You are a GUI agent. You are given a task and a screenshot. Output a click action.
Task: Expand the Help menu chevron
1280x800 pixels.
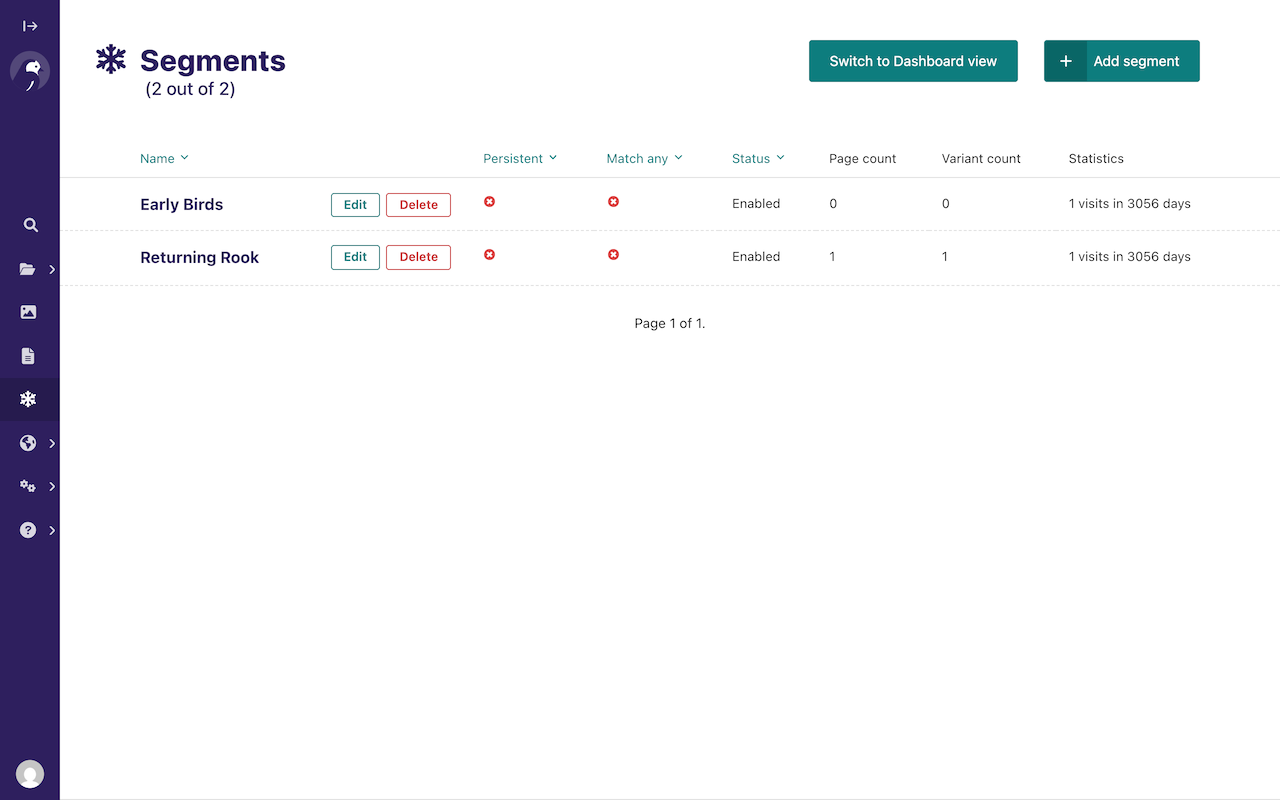click(x=52, y=530)
